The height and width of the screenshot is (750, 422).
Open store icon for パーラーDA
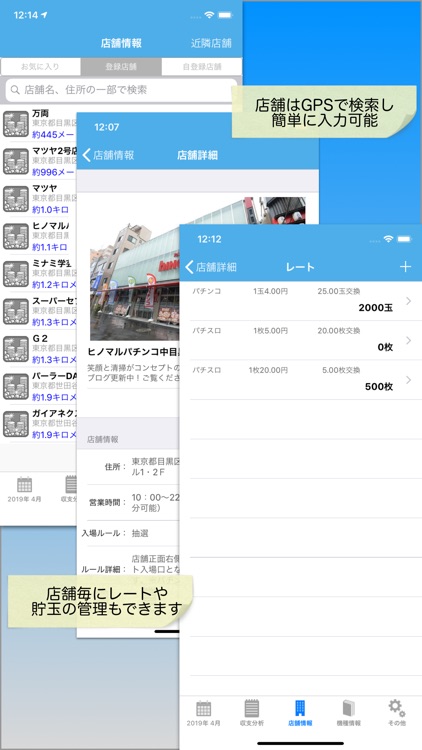pyautogui.click(x=16, y=386)
